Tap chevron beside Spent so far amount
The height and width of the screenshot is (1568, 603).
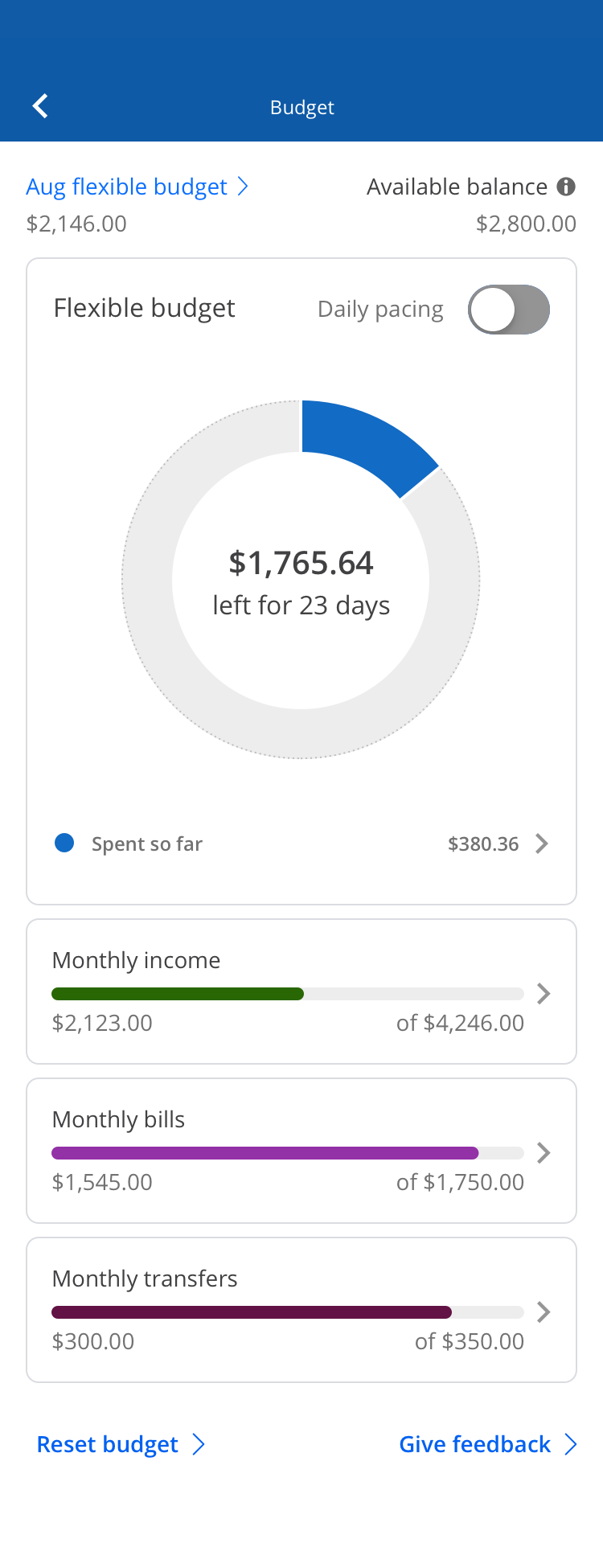(x=542, y=844)
